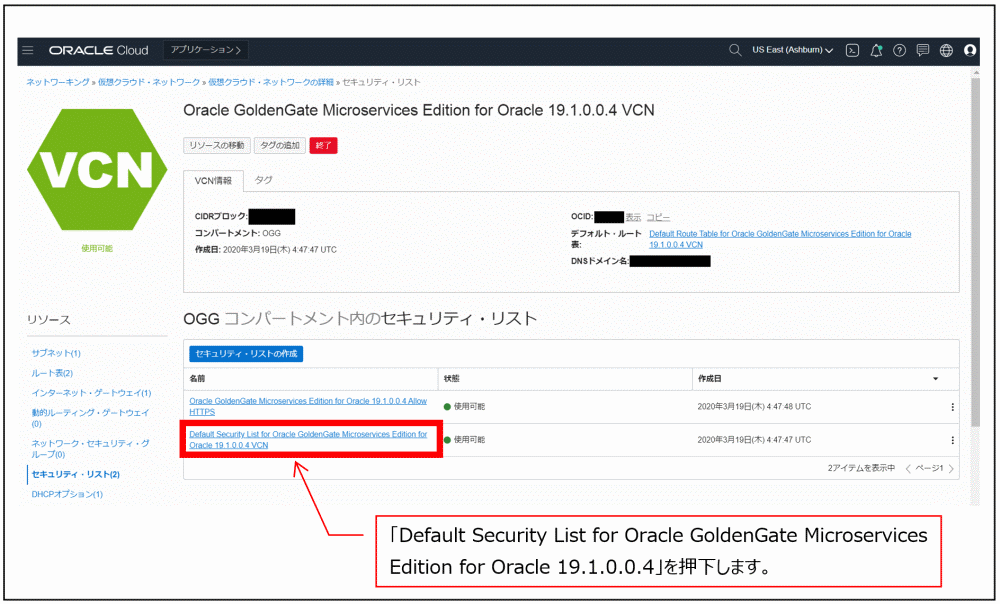The height and width of the screenshot is (604, 1000).
Task: Click the red 終了 button
Action: point(323,145)
